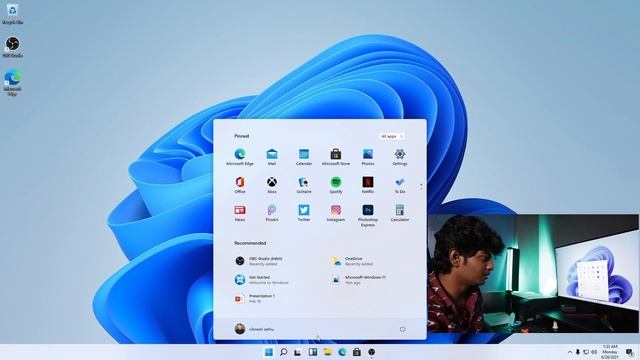Open Microsoft Store from pinned apps
Screen dimensions: 640x360
click(336, 157)
